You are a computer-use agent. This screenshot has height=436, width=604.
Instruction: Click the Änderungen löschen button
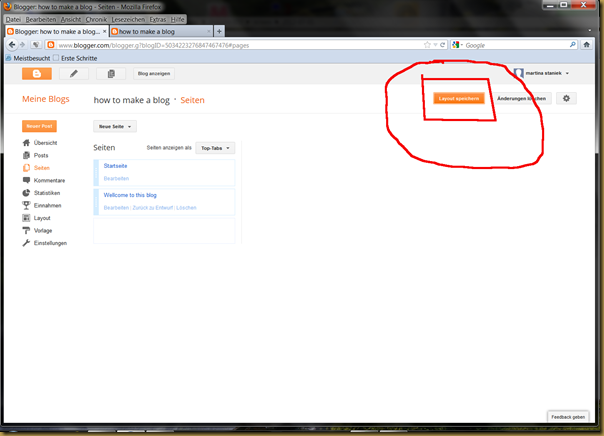point(521,98)
